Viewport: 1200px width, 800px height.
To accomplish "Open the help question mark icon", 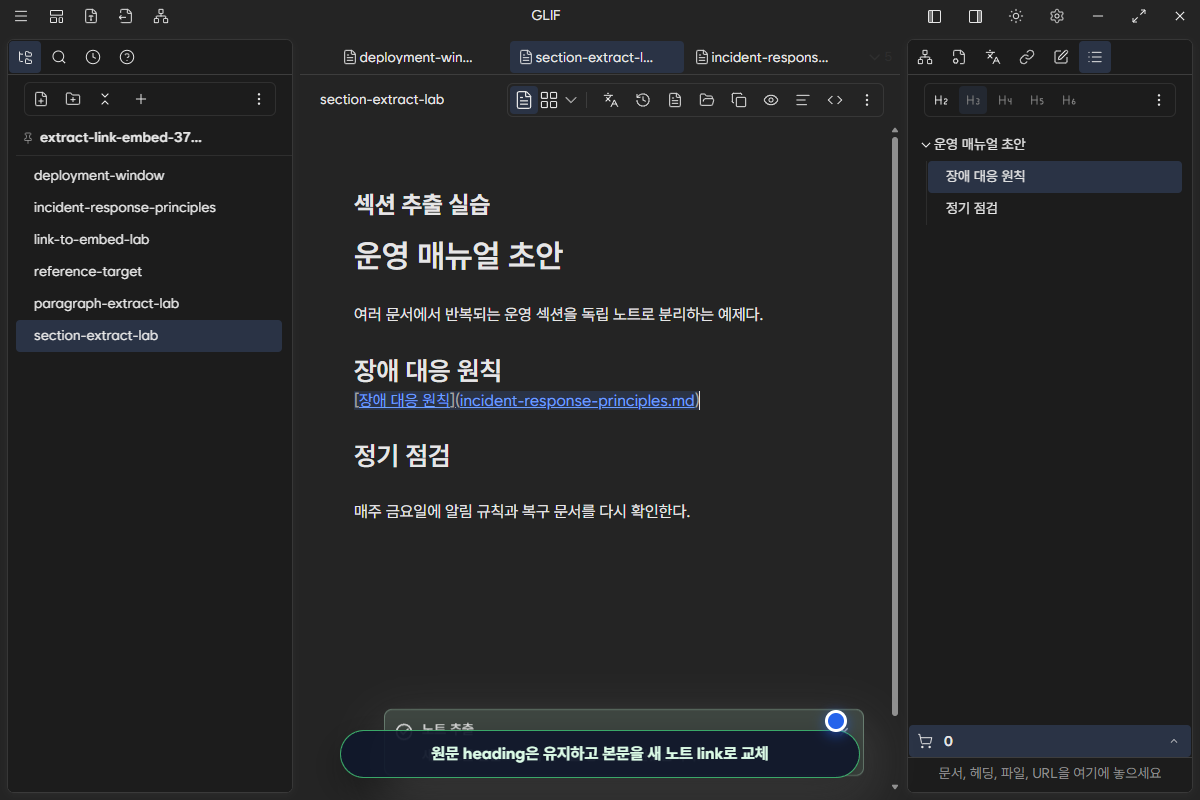I will tap(127, 57).
